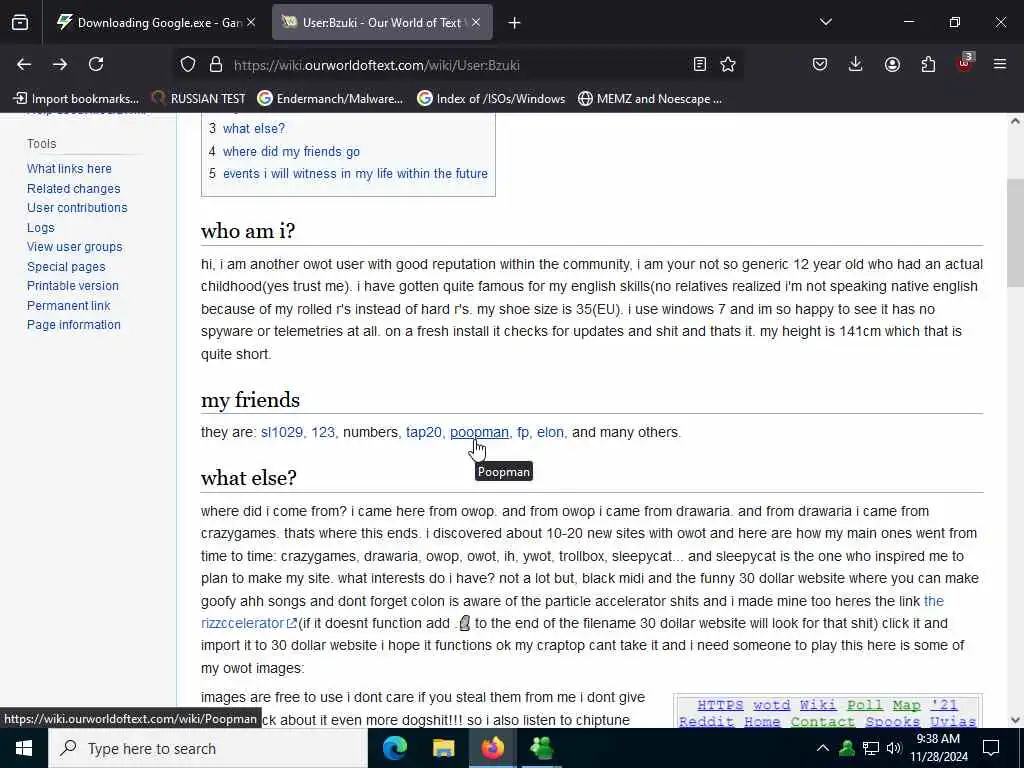The width and height of the screenshot is (1024, 768).
Task: Open friend link fp
Action: (522, 432)
